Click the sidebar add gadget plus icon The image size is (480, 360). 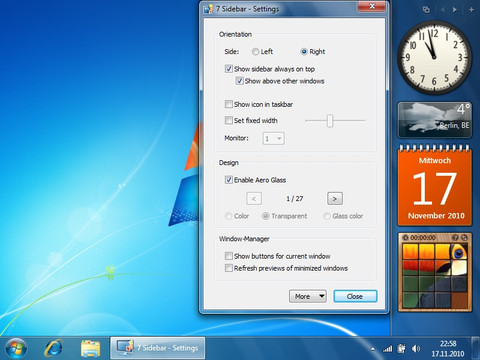point(471,10)
